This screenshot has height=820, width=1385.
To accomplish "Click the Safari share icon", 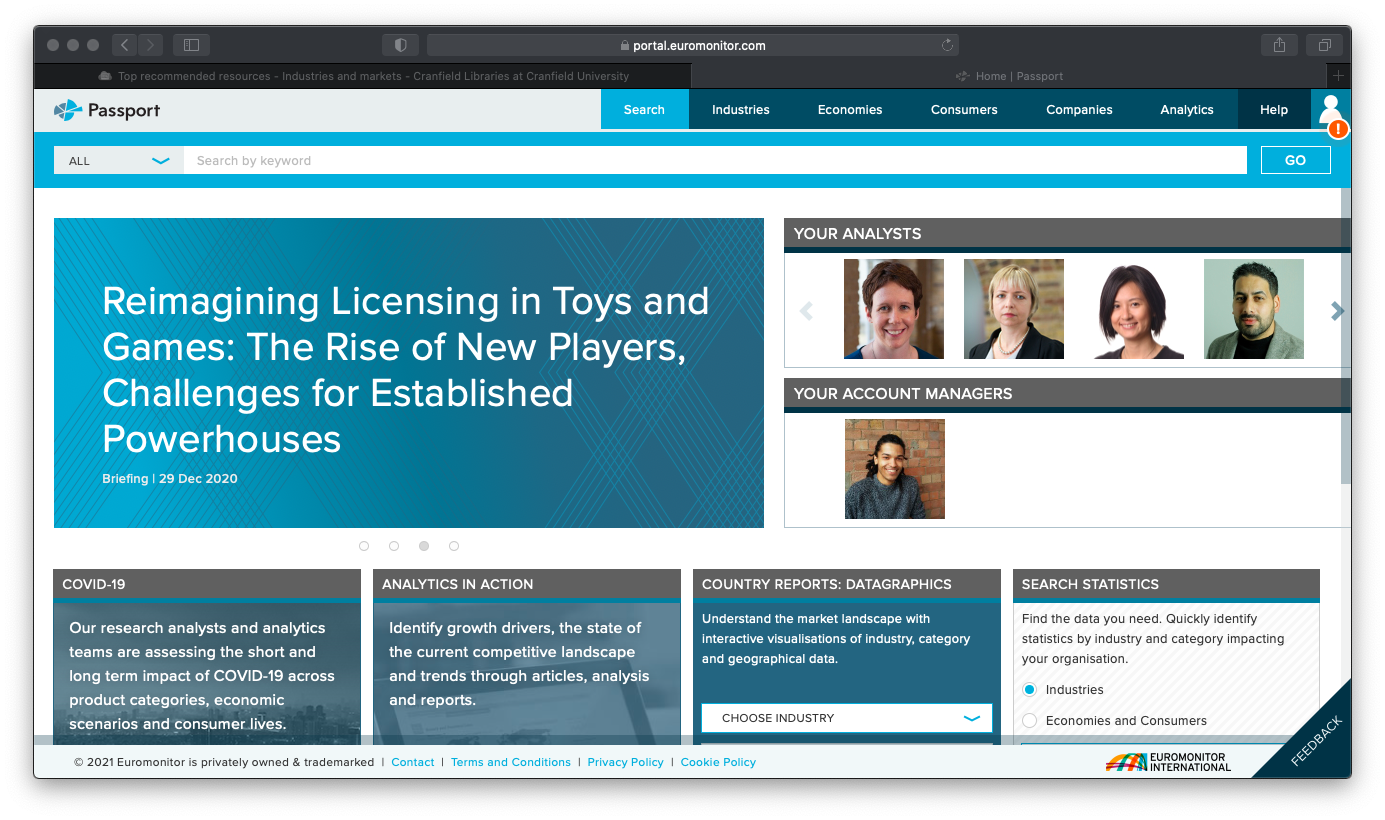I will click(1279, 45).
